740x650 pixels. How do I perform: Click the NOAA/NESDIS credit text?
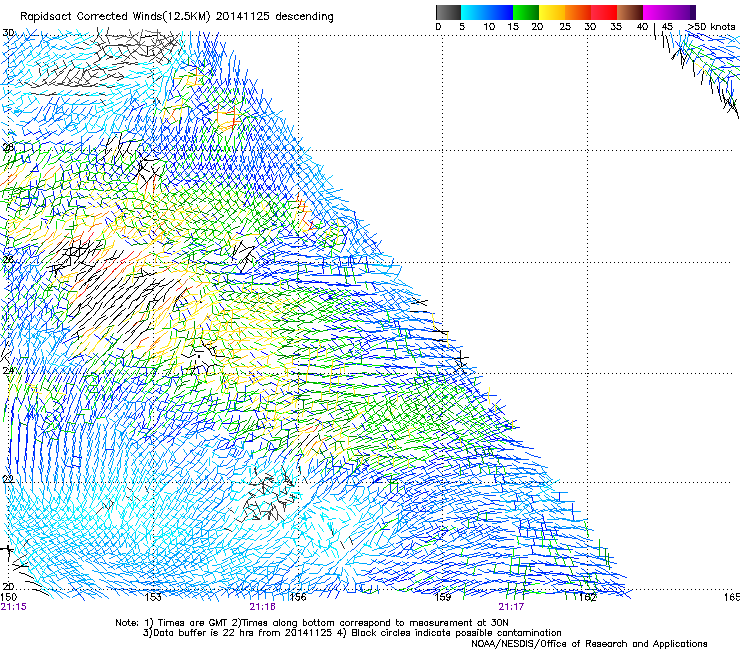tap(589, 644)
